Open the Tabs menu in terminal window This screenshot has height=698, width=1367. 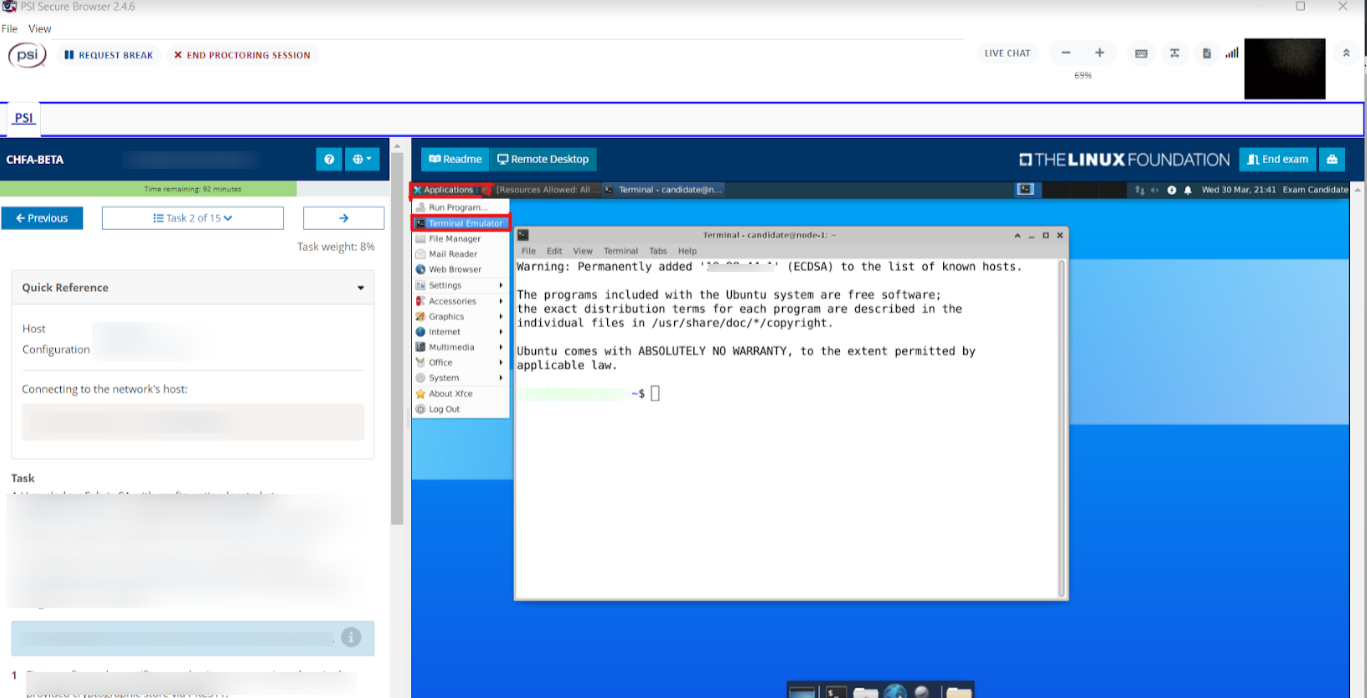click(657, 251)
